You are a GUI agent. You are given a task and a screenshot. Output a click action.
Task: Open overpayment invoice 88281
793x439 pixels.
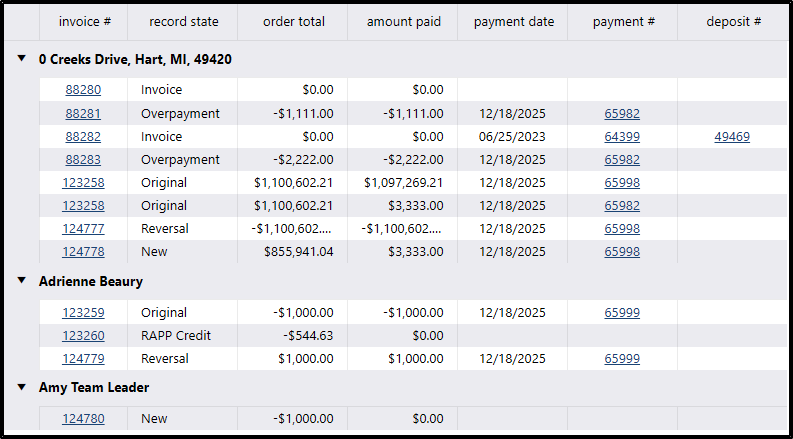point(83,114)
